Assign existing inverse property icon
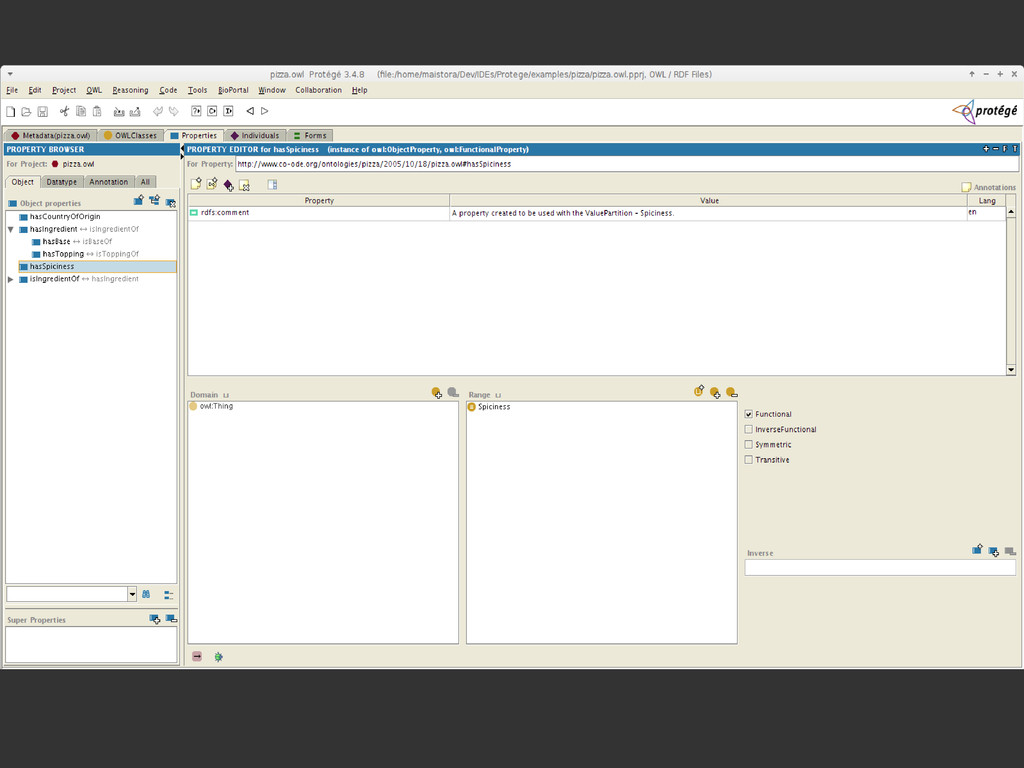 (993, 552)
